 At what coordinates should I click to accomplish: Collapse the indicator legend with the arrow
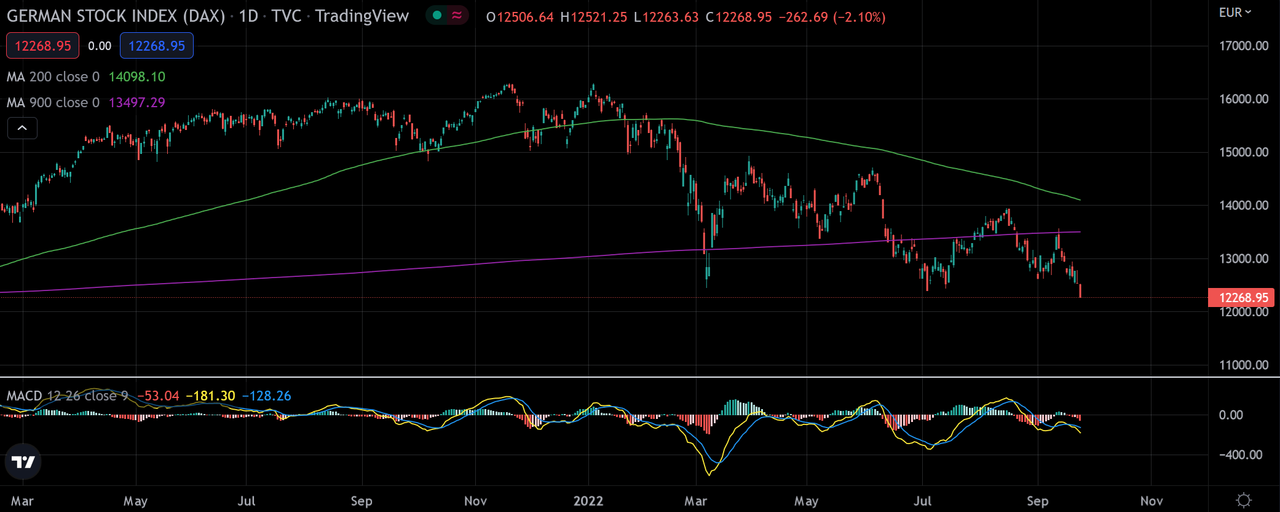pos(21,127)
